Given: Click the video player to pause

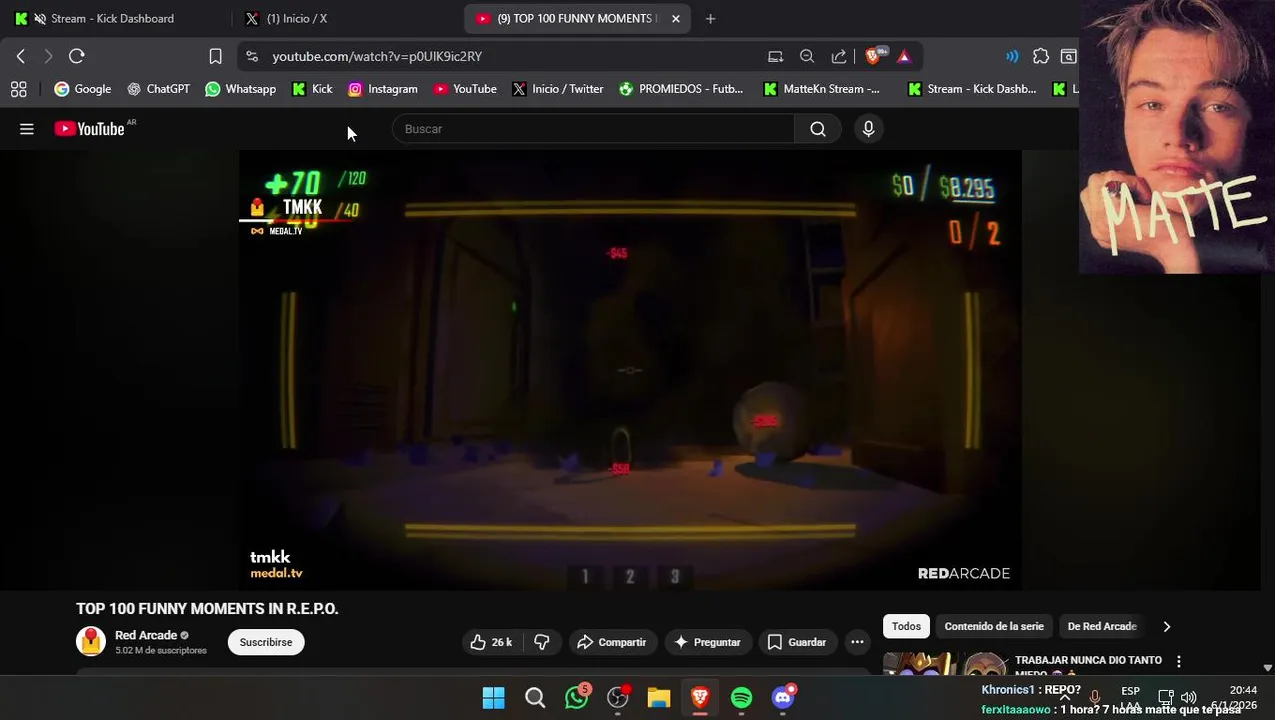Looking at the screenshot, I should point(630,370).
